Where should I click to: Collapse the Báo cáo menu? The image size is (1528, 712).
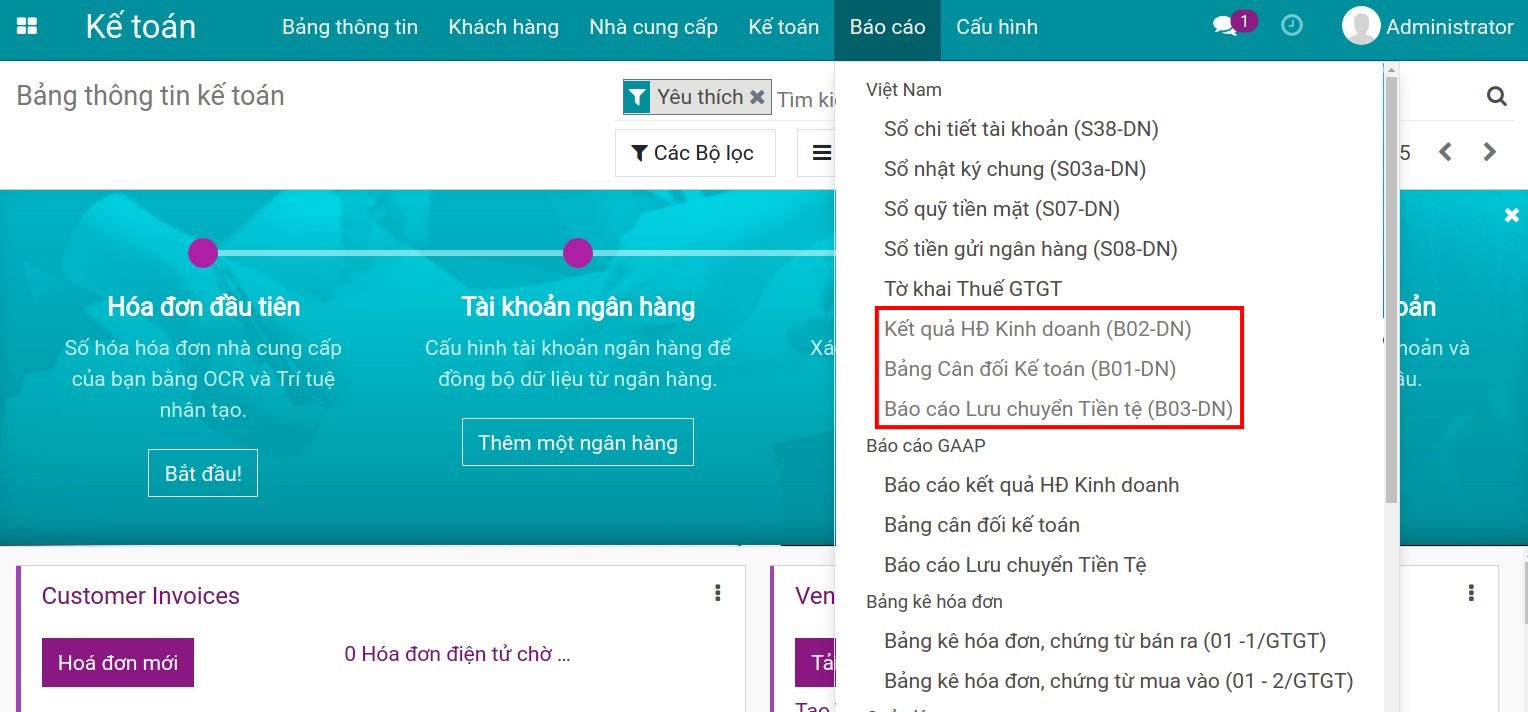(x=888, y=27)
